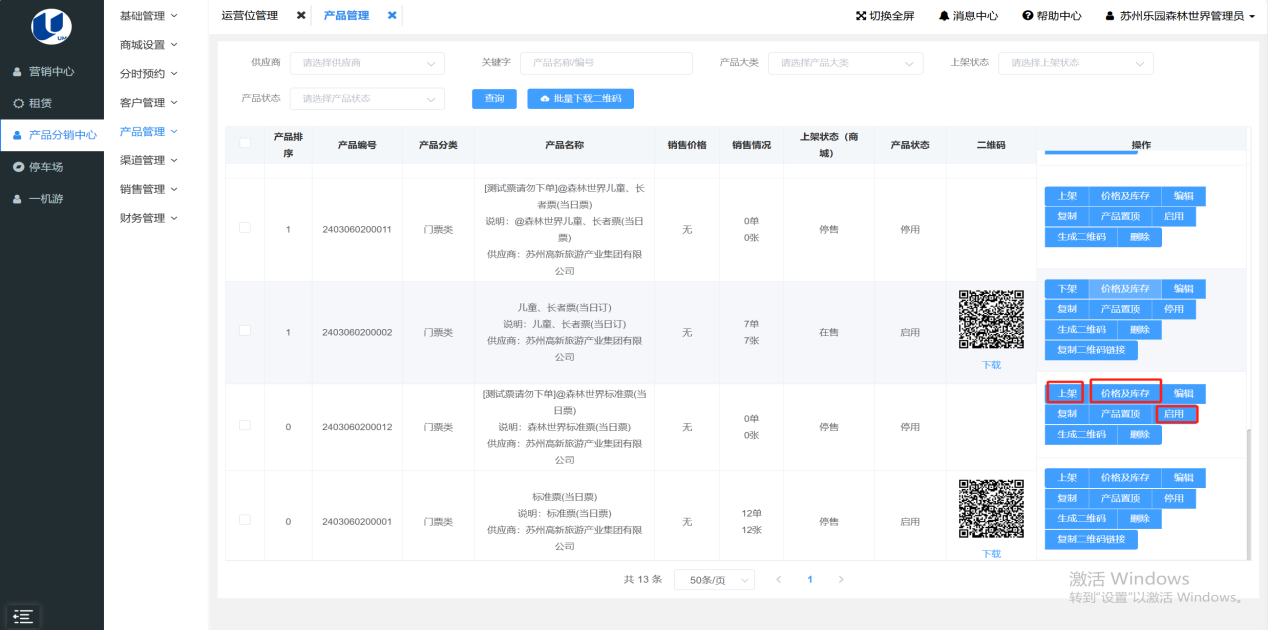
Task: Click 批量下载二维码 batch download button
Action: click(x=581, y=99)
